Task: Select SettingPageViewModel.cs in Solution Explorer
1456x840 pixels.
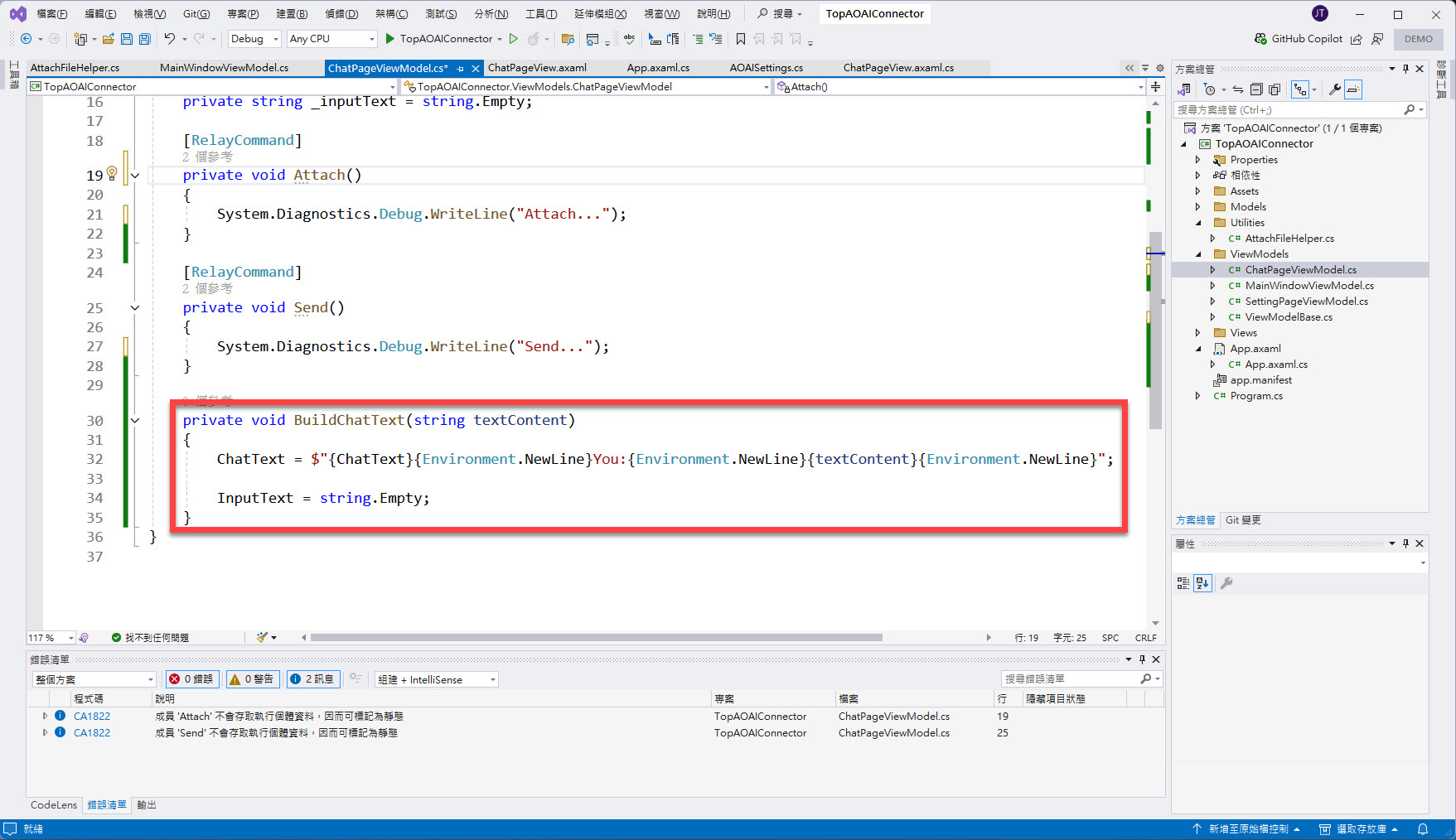Action: click(1306, 302)
